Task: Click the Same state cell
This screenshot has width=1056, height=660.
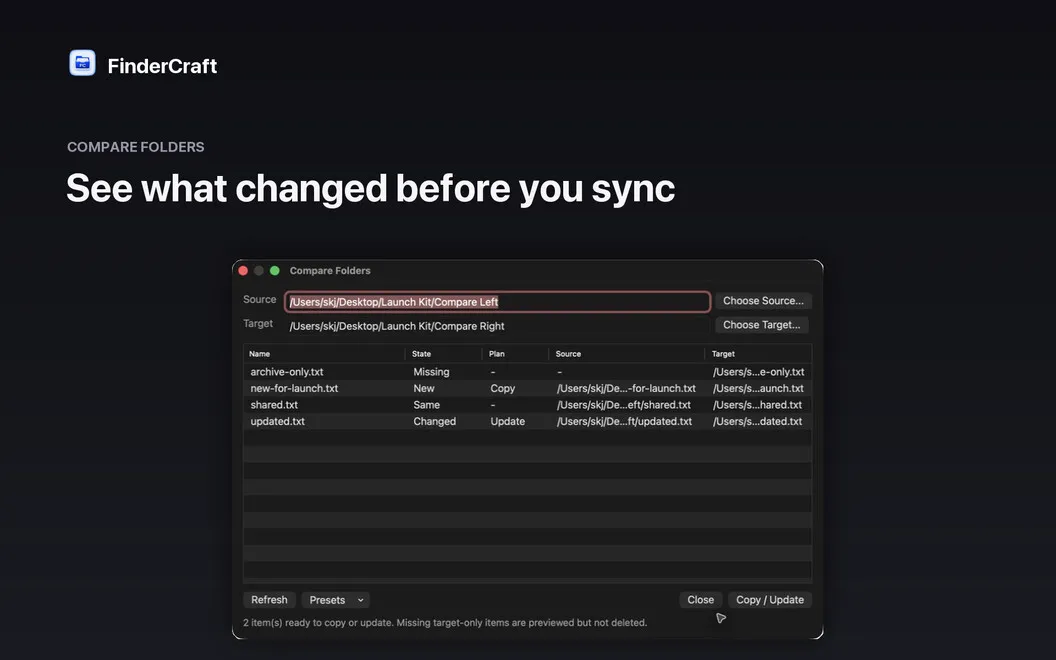Action: (x=426, y=405)
